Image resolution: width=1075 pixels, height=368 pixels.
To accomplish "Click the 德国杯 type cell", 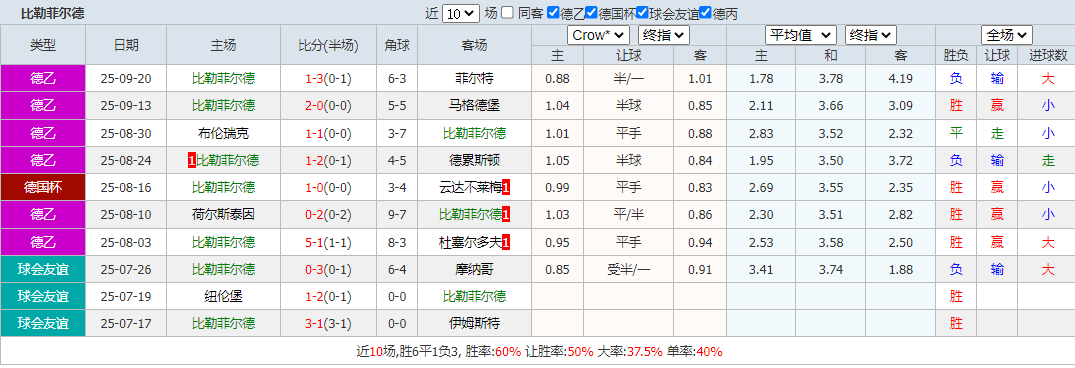I will point(43,187).
